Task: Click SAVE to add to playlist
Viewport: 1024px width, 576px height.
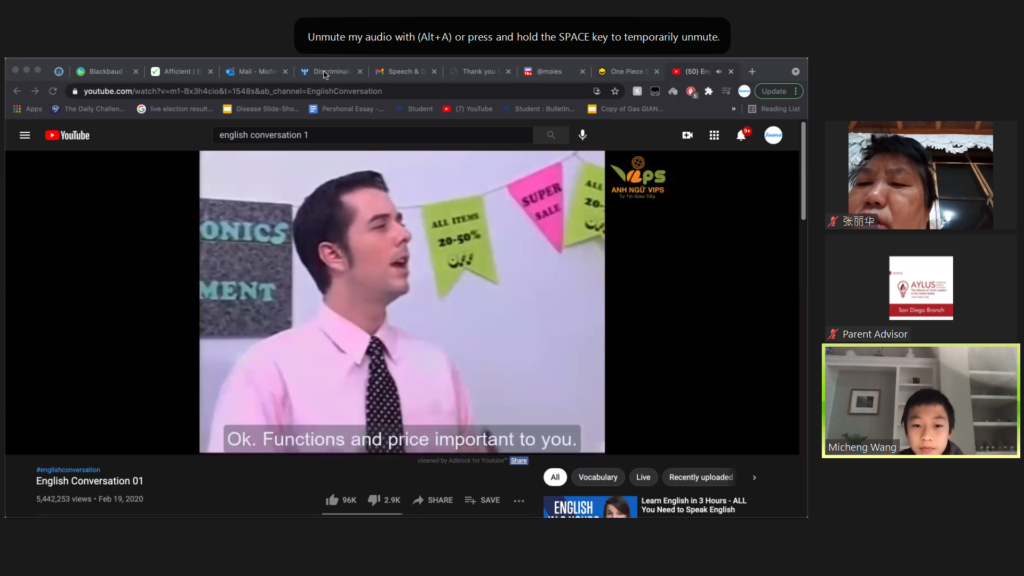Action: click(482, 500)
